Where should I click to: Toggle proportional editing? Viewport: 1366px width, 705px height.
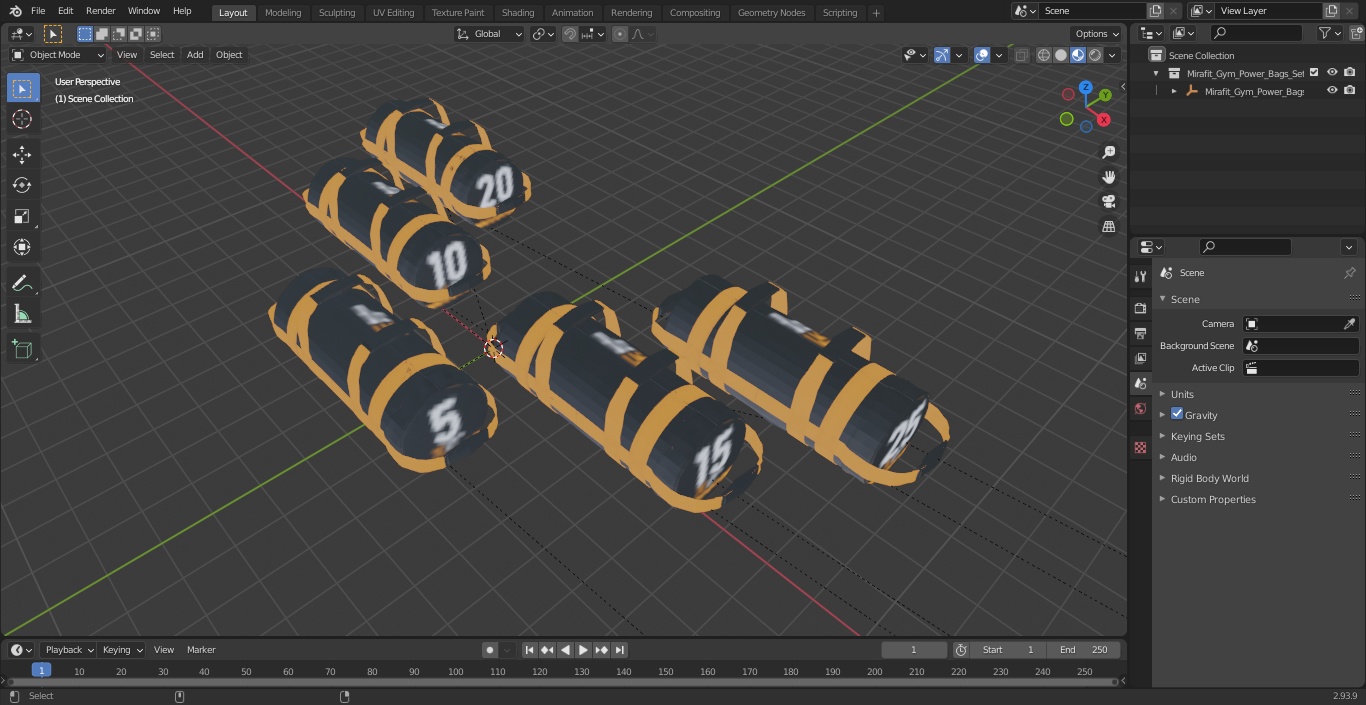pyautogui.click(x=620, y=34)
